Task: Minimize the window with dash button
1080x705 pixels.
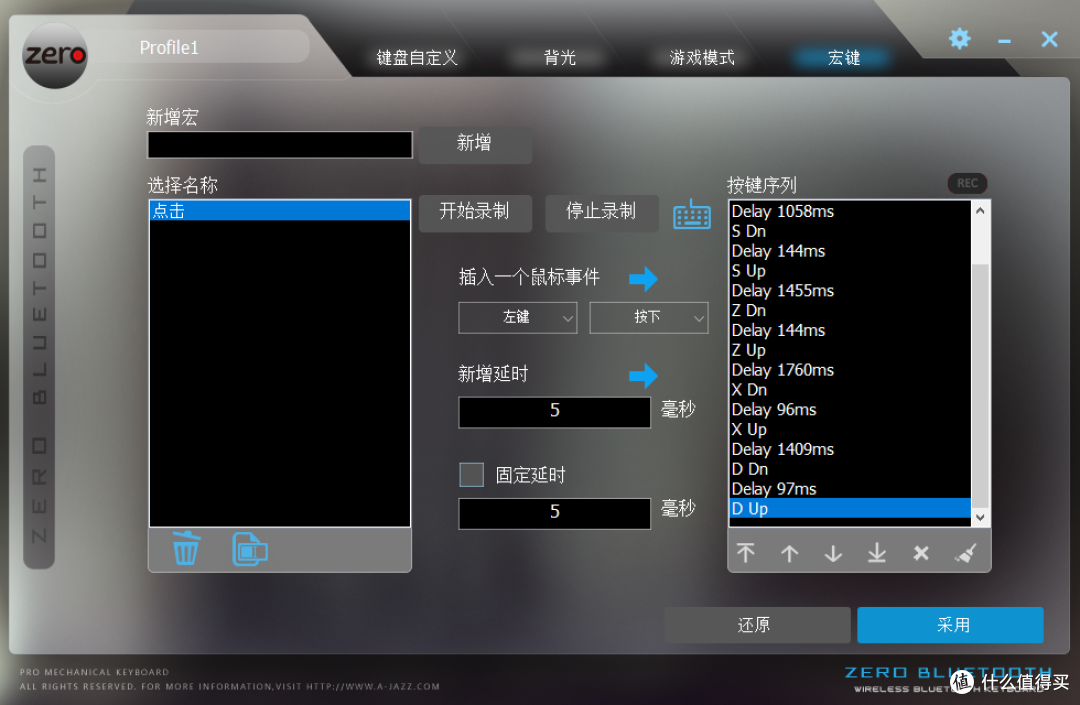Action: coord(1004,41)
